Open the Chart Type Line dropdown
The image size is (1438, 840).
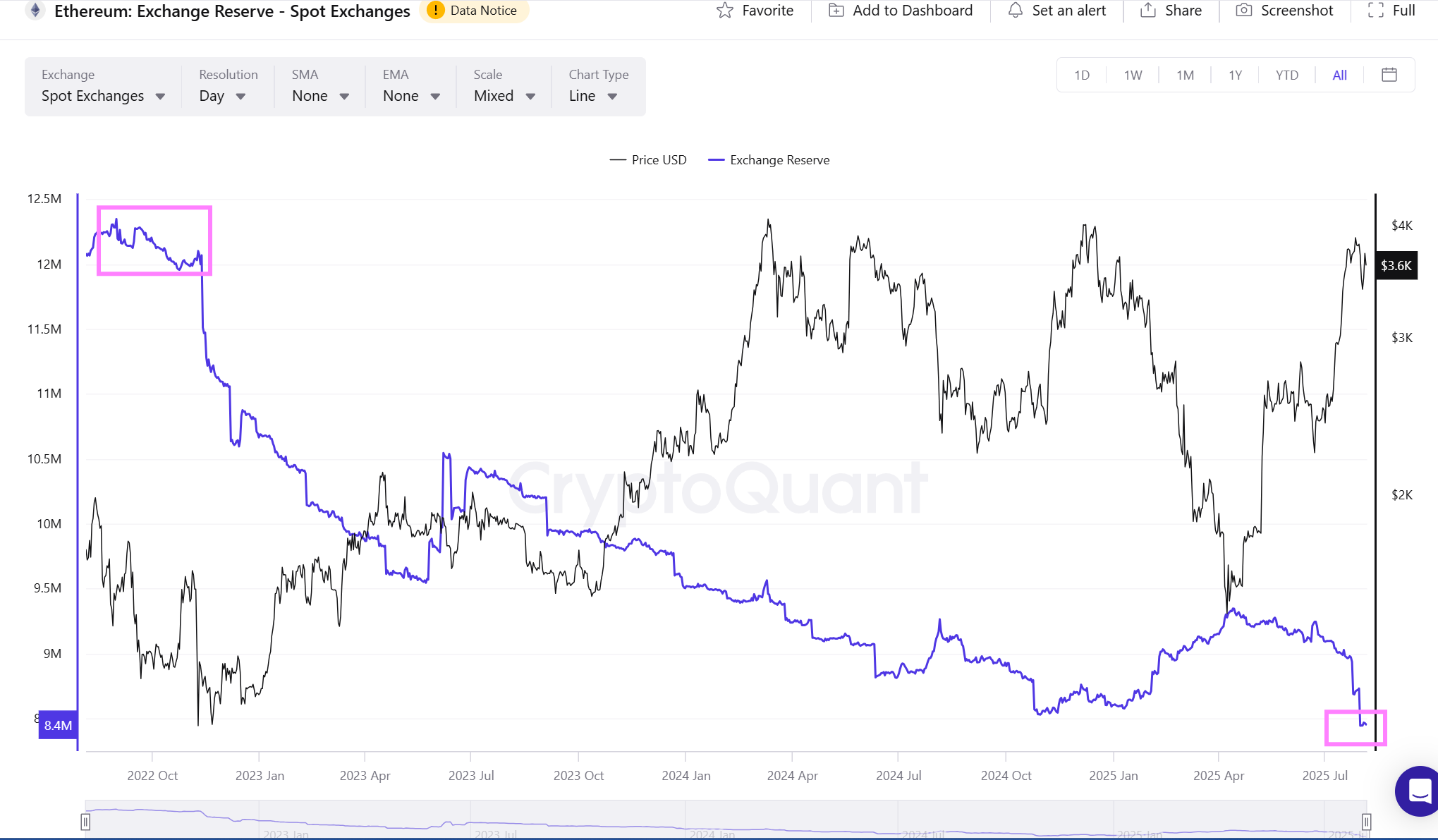coord(593,96)
